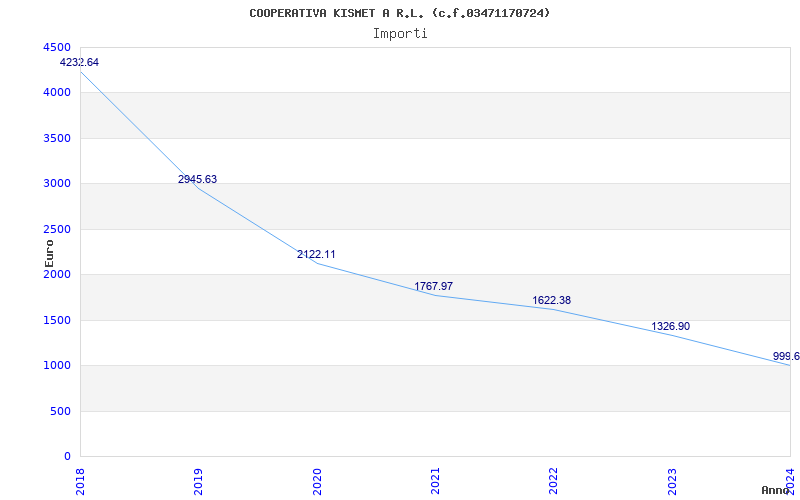Select the 3000 y-axis tick label

pyautogui.click(x=57, y=183)
